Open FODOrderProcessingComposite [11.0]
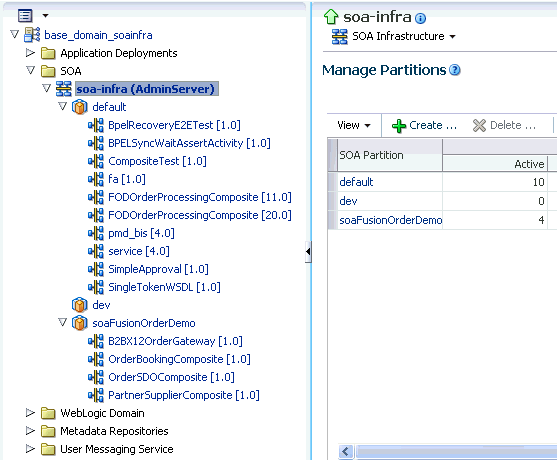 point(200,197)
